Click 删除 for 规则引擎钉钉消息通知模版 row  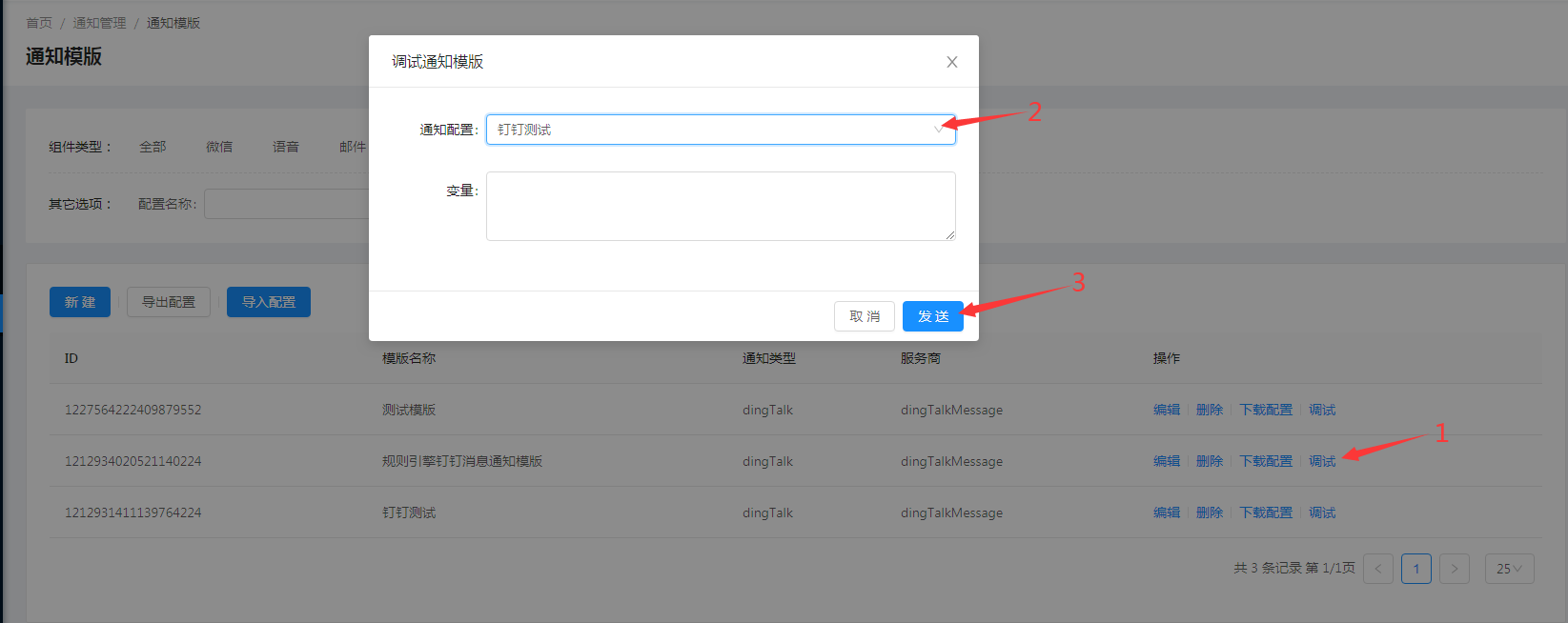click(x=1209, y=461)
